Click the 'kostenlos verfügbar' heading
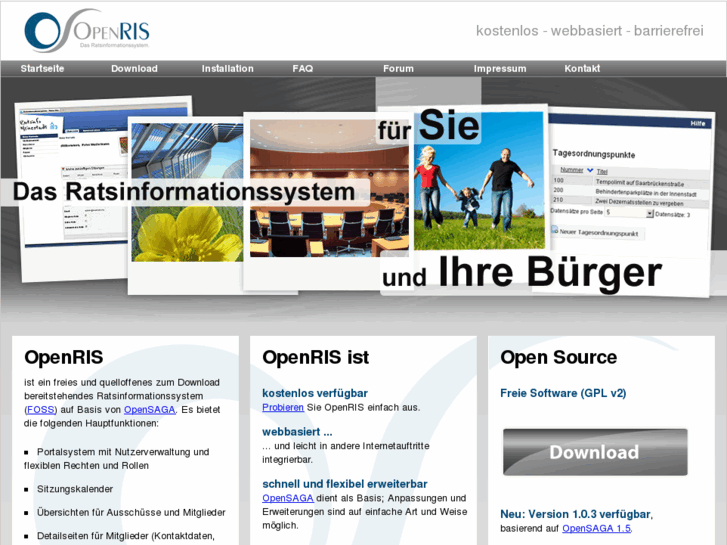 (315, 393)
